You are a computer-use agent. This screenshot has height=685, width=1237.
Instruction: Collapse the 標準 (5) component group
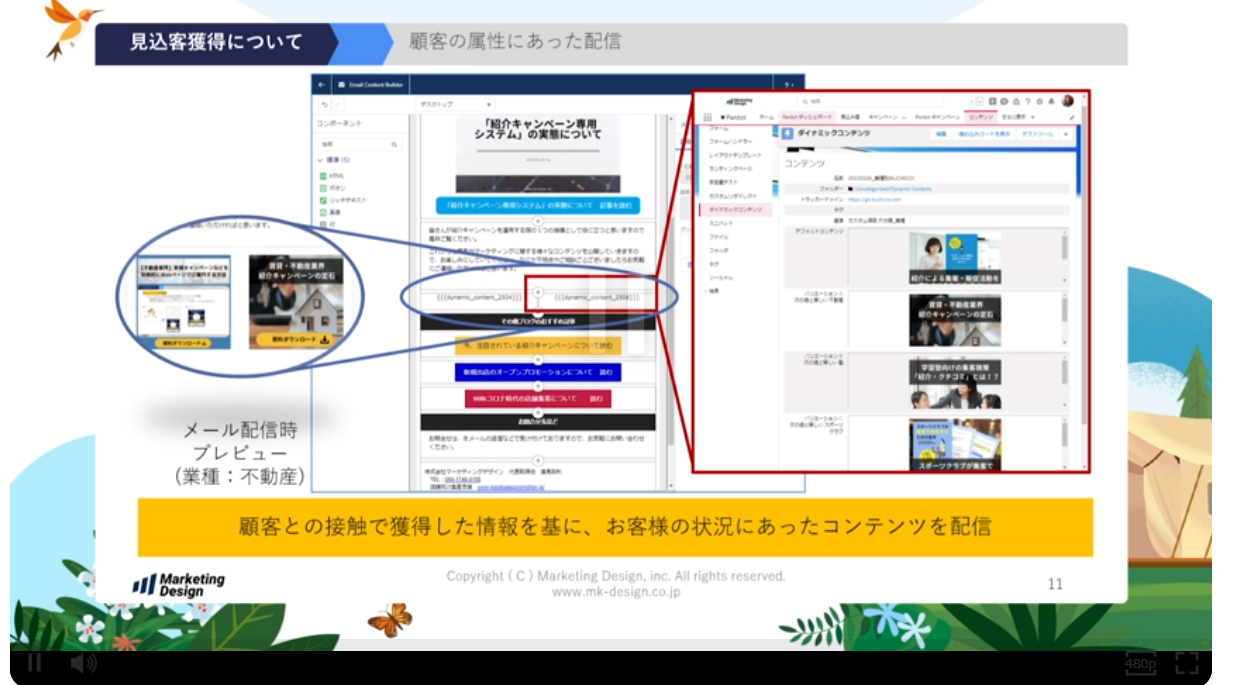tap(320, 160)
